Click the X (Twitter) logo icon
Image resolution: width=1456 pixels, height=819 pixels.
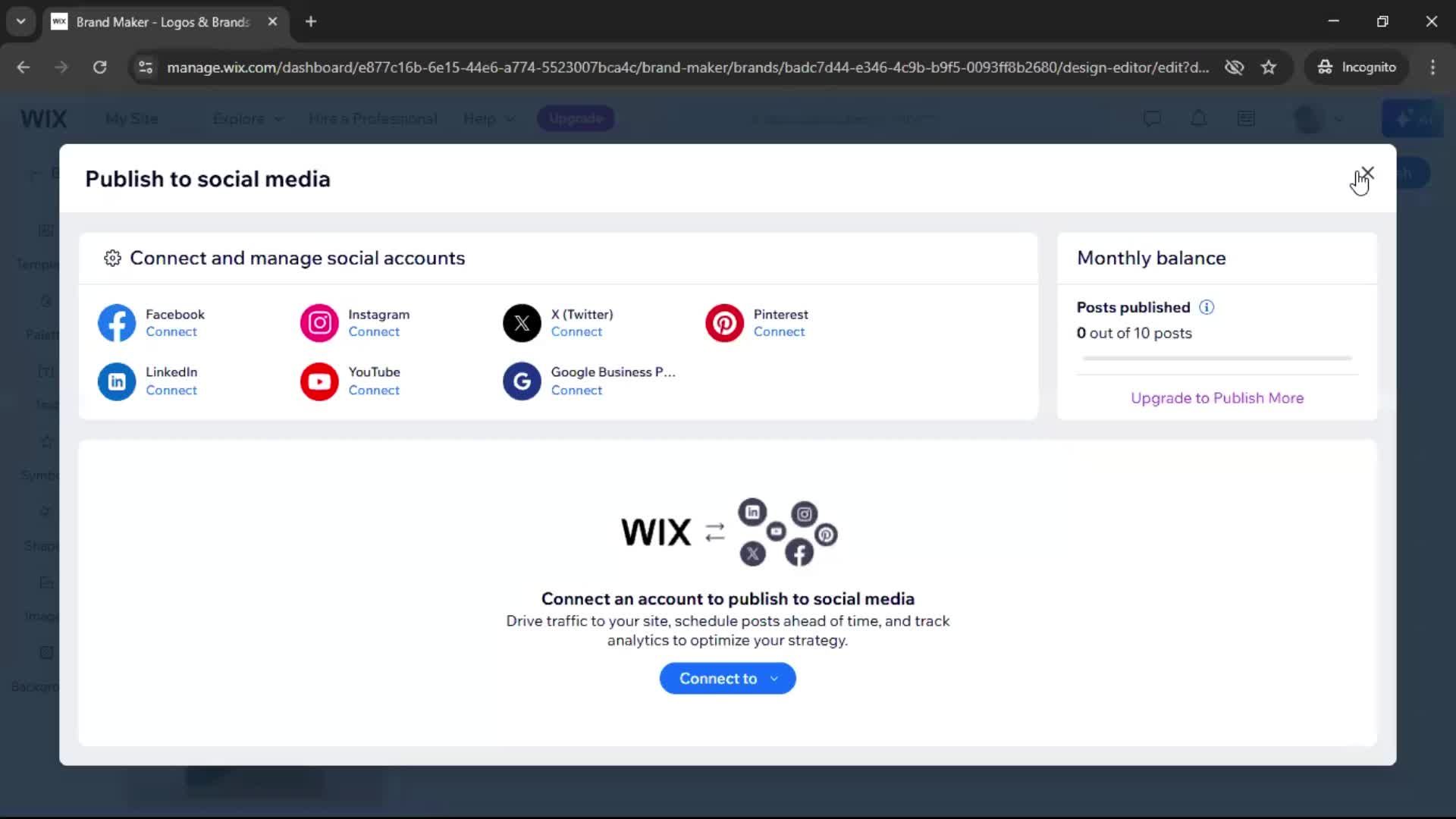click(x=522, y=323)
